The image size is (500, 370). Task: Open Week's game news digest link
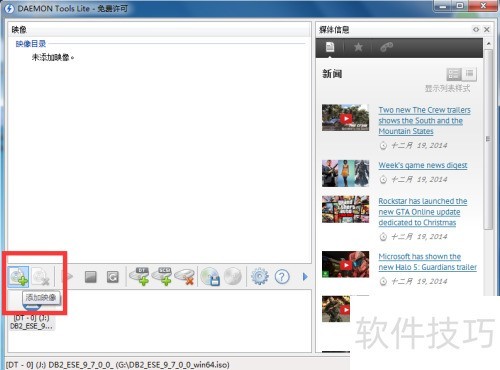423,165
